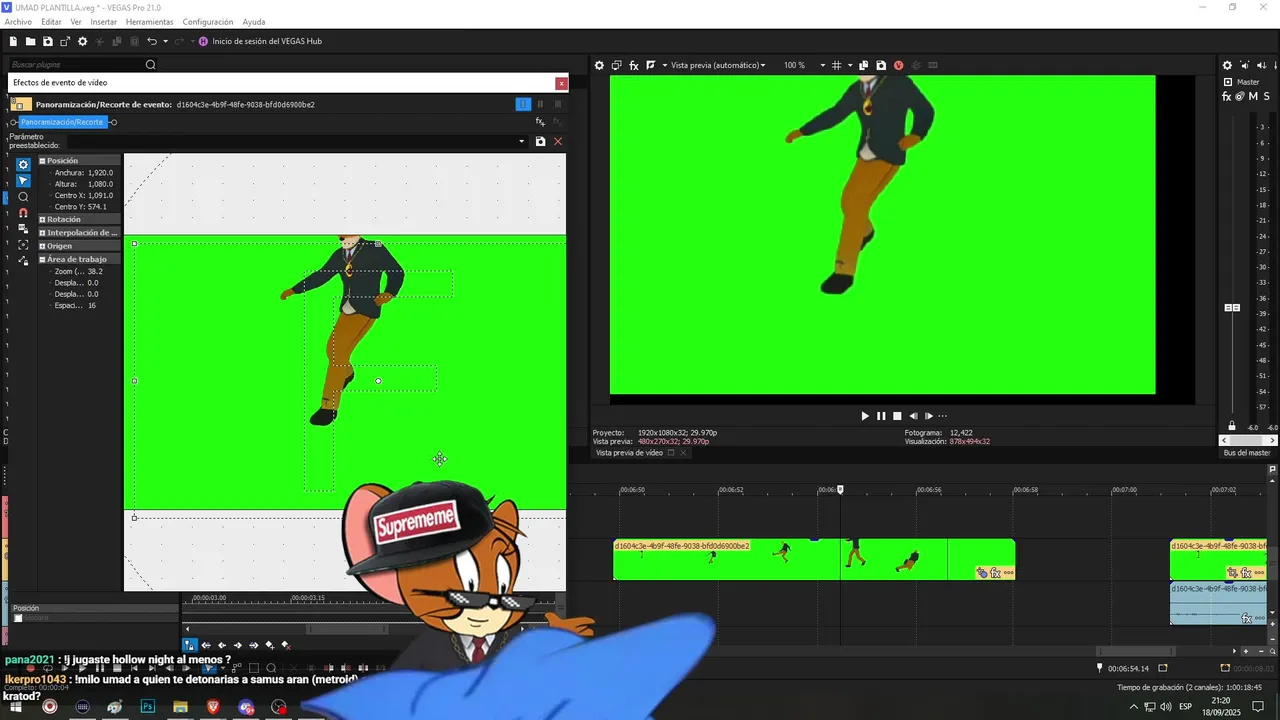Expand the Rotación group
The width and height of the screenshot is (1280, 720).
(x=42, y=220)
